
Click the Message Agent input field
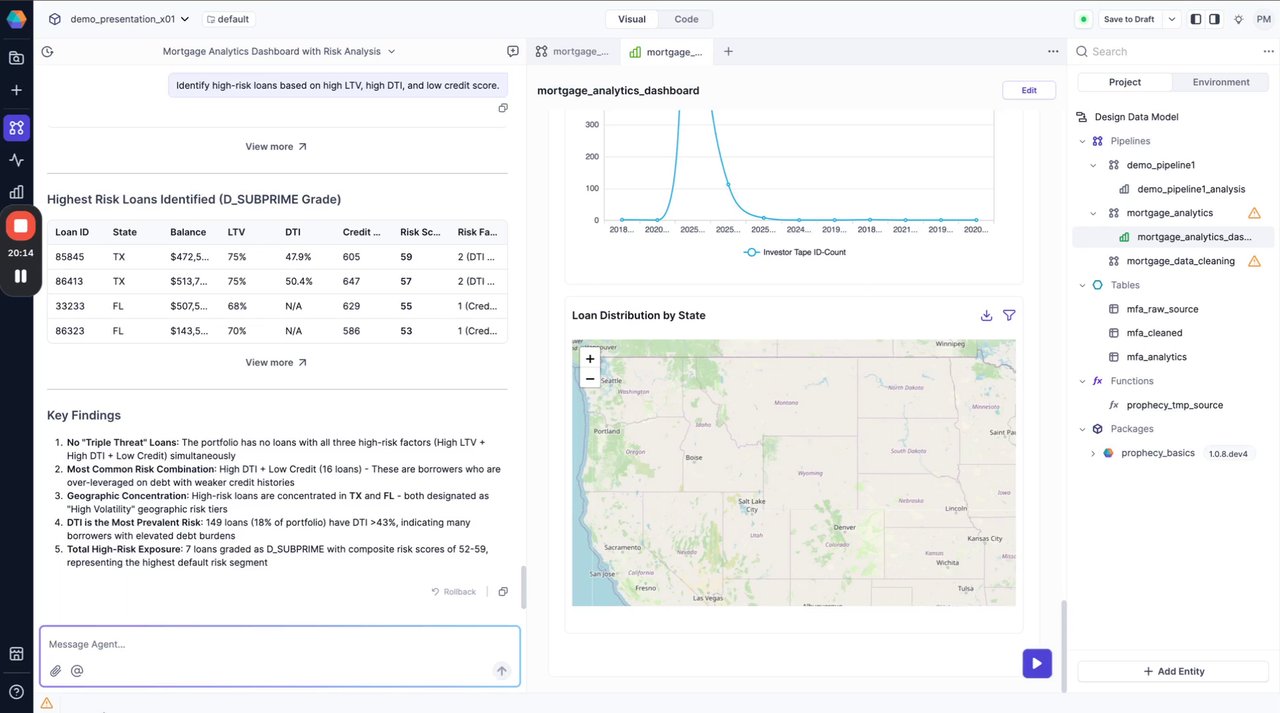tap(270, 644)
